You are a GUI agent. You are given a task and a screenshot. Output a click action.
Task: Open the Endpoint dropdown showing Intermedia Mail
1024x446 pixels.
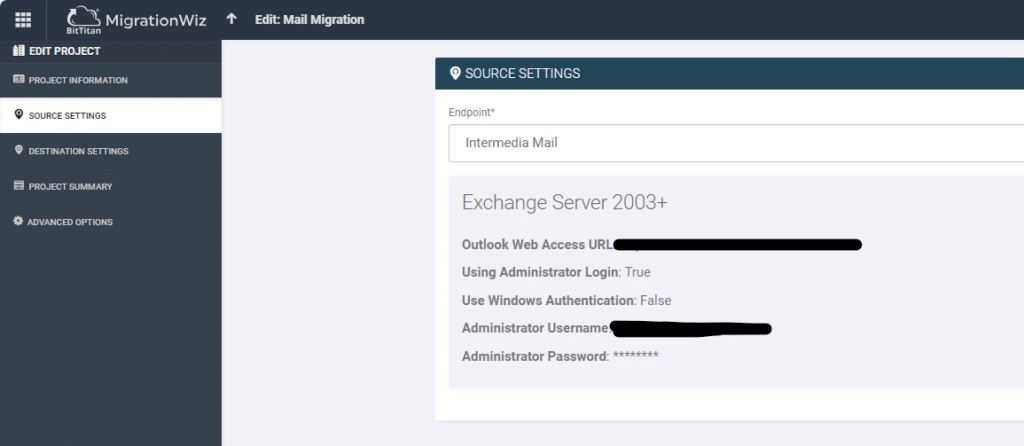point(736,143)
